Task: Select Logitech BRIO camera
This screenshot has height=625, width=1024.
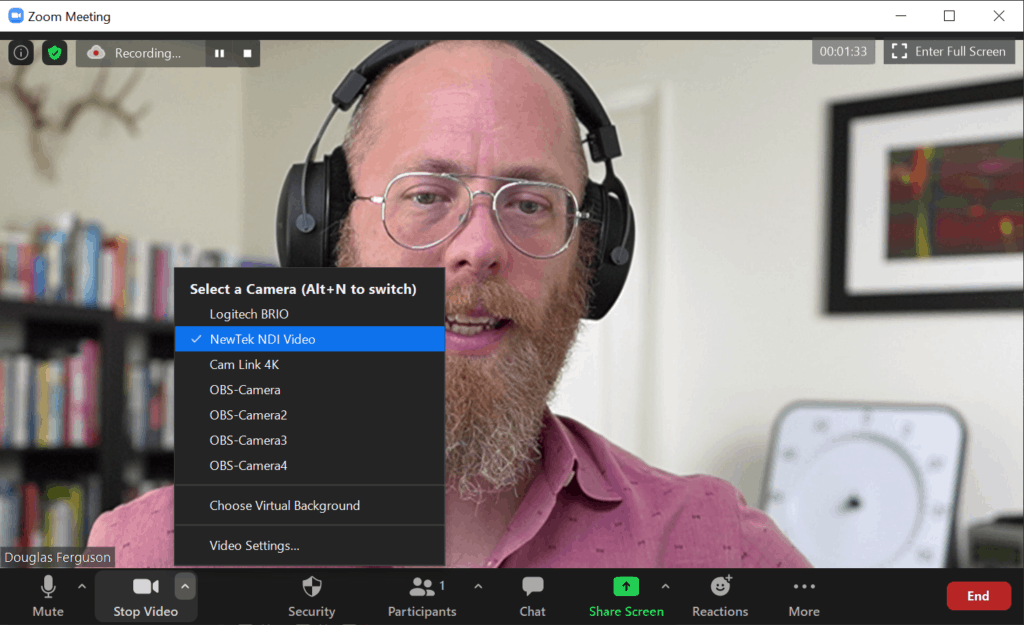Action: [x=249, y=314]
